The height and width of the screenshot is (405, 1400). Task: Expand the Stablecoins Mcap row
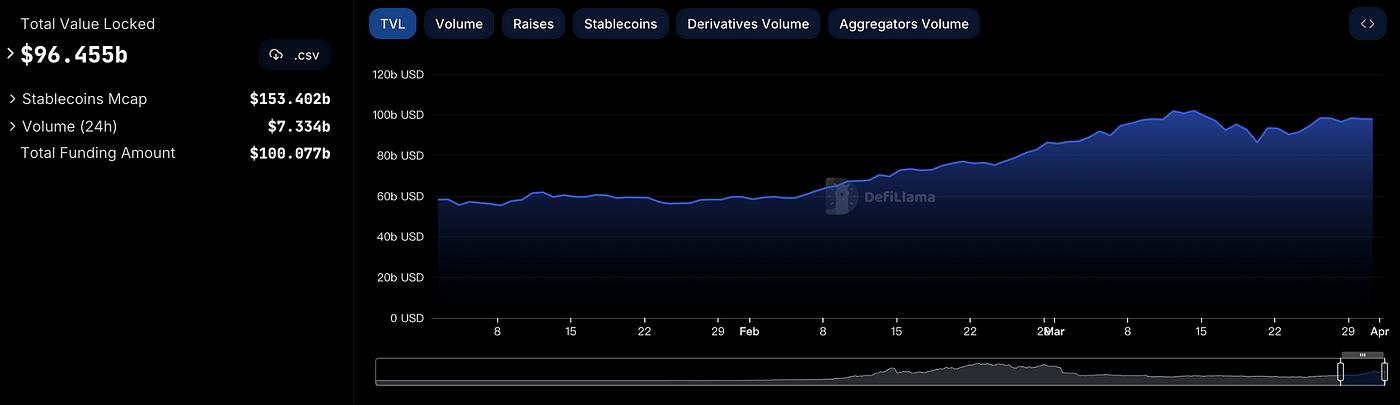pyautogui.click(x=12, y=99)
